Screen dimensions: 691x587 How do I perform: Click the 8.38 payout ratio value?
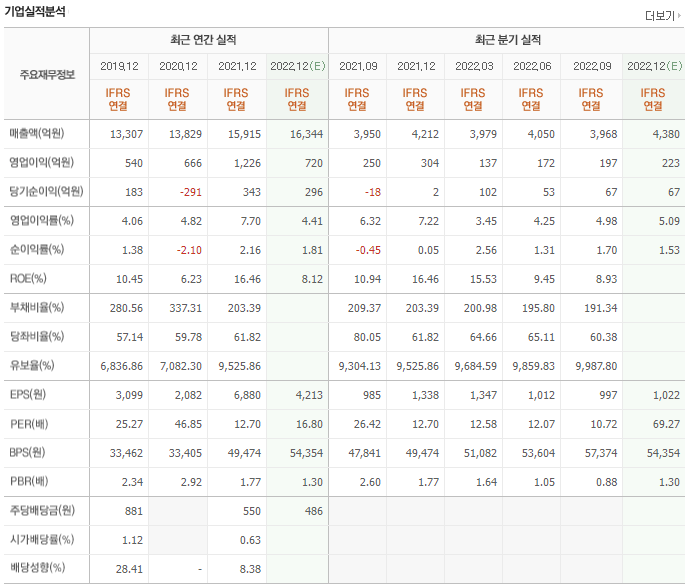pyautogui.click(x=251, y=569)
